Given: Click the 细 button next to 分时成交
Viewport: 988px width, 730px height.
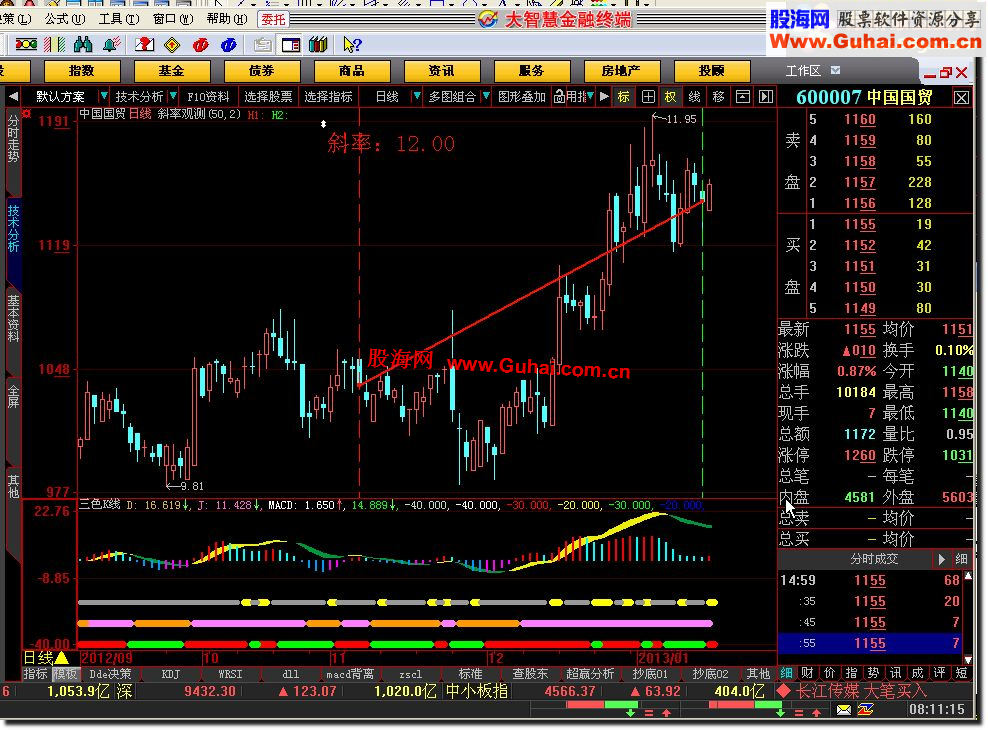Looking at the screenshot, I should pyautogui.click(x=962, y=559).
